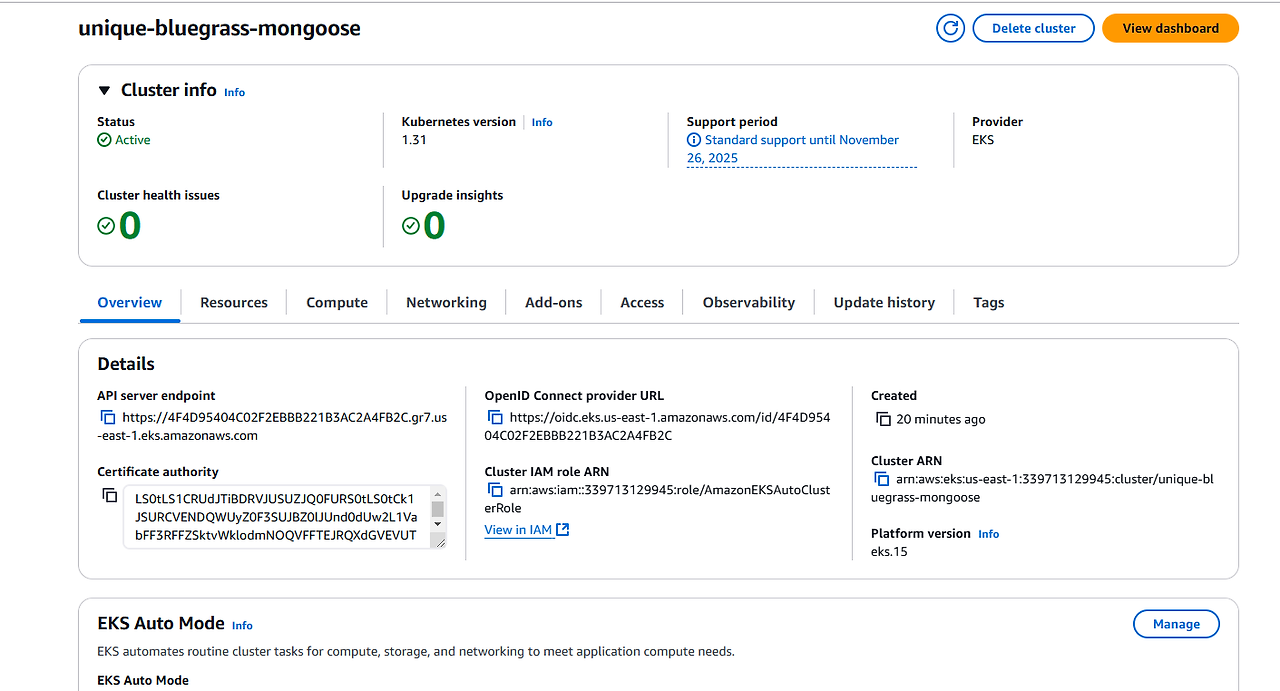The width and height of the screenshot is (1280, 691).
Task: Click the Cluster health issues check icon
Action: pos(106,226)
